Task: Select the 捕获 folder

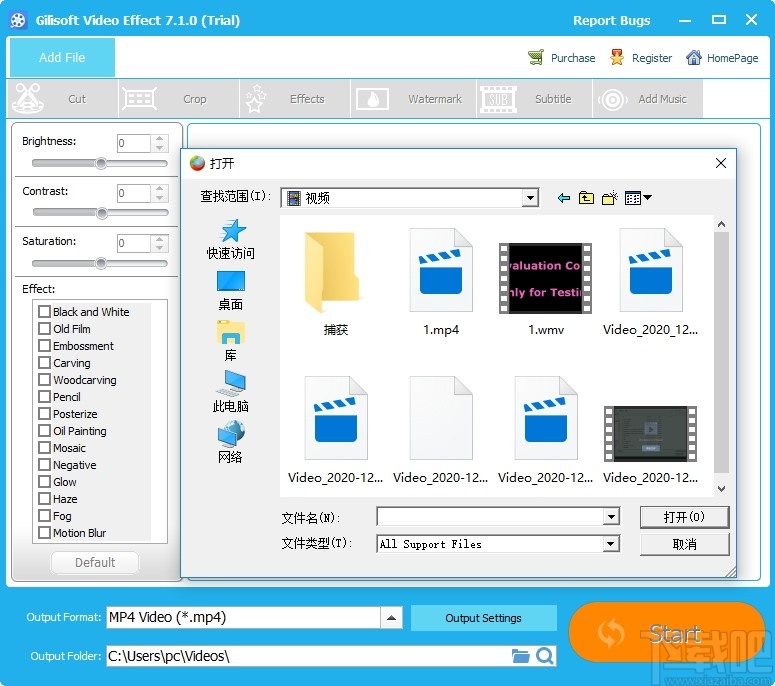Action: (336, 283)
